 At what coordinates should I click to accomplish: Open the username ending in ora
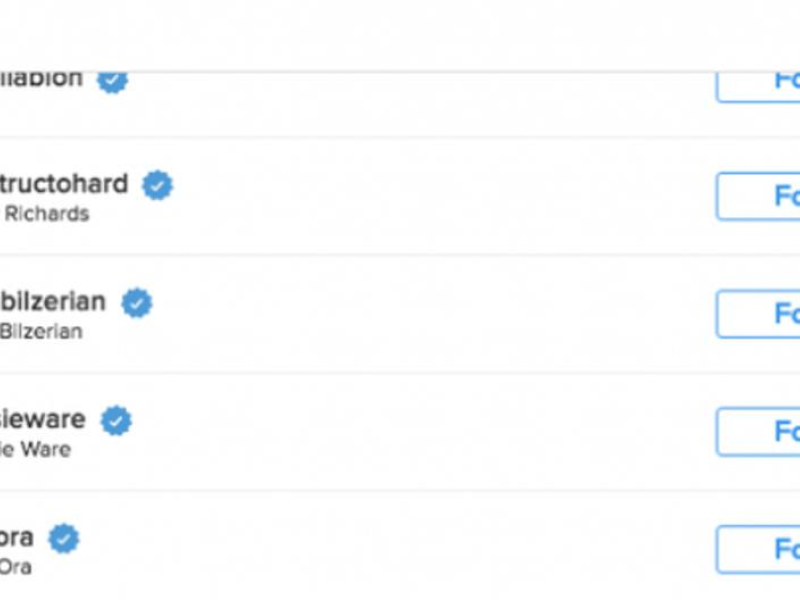pos(17,538)
